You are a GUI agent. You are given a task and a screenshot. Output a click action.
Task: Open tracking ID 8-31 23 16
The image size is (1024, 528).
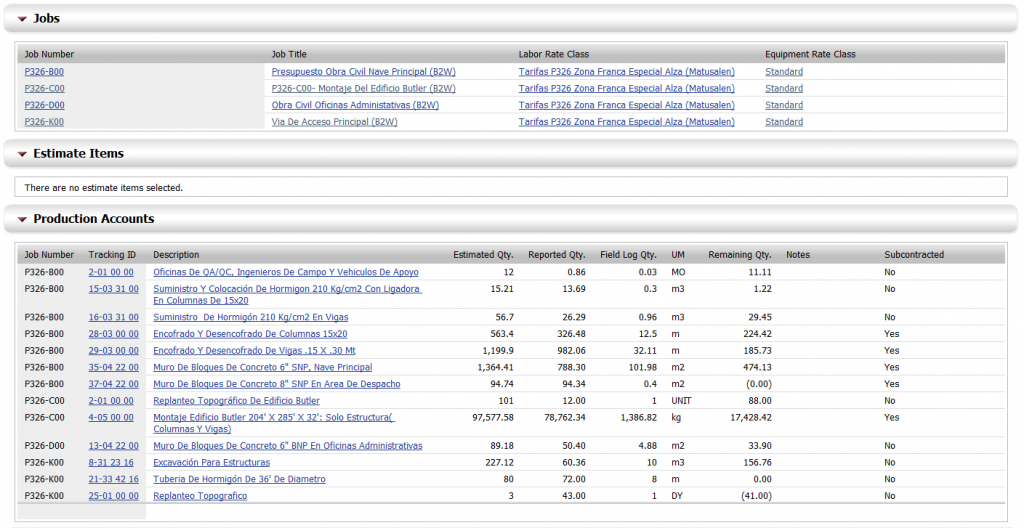click(x=111, y=462)
